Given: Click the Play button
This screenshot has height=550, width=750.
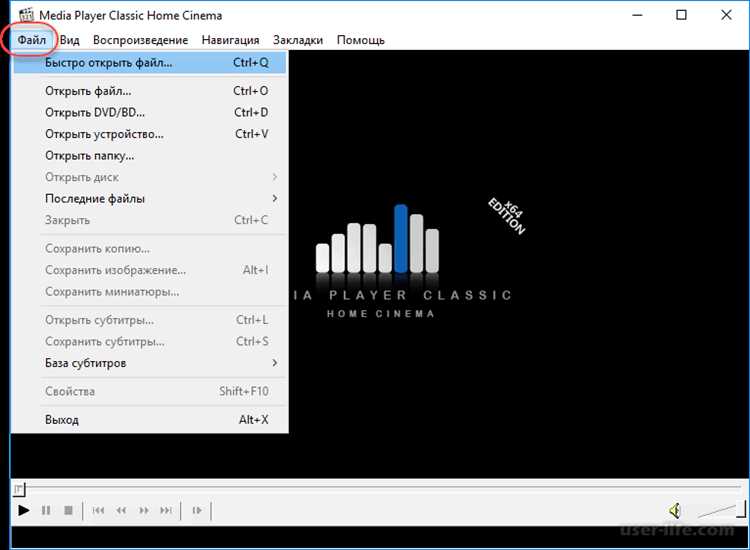Looking at the screenshot, I should point(23,510).
